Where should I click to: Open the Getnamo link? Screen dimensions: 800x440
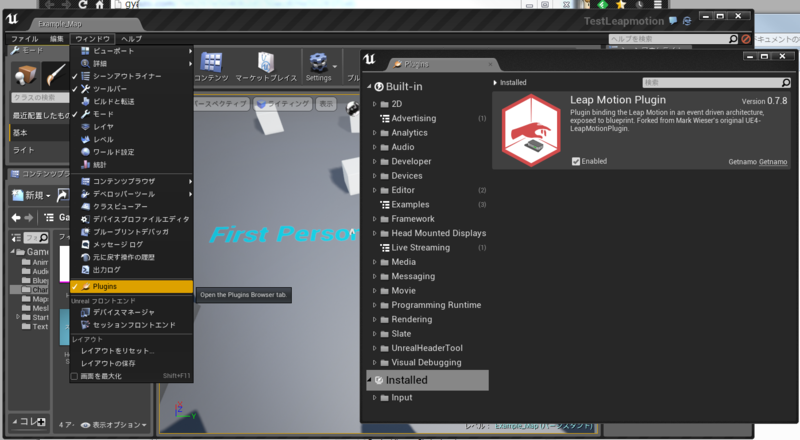pyautogui.click(x=772, y=162)
